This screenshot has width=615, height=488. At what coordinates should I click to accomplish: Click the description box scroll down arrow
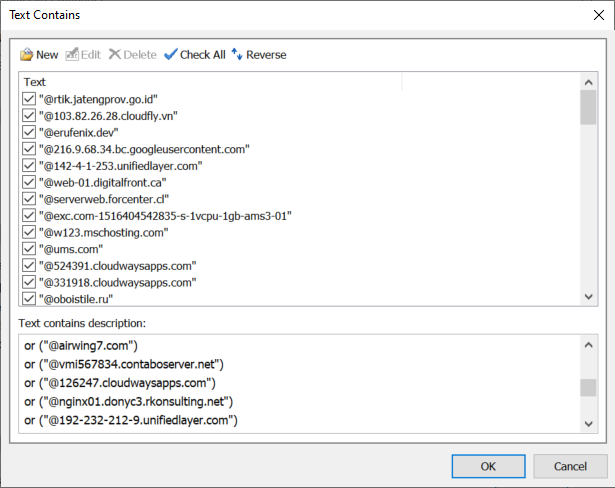click(x=588, y=424)
